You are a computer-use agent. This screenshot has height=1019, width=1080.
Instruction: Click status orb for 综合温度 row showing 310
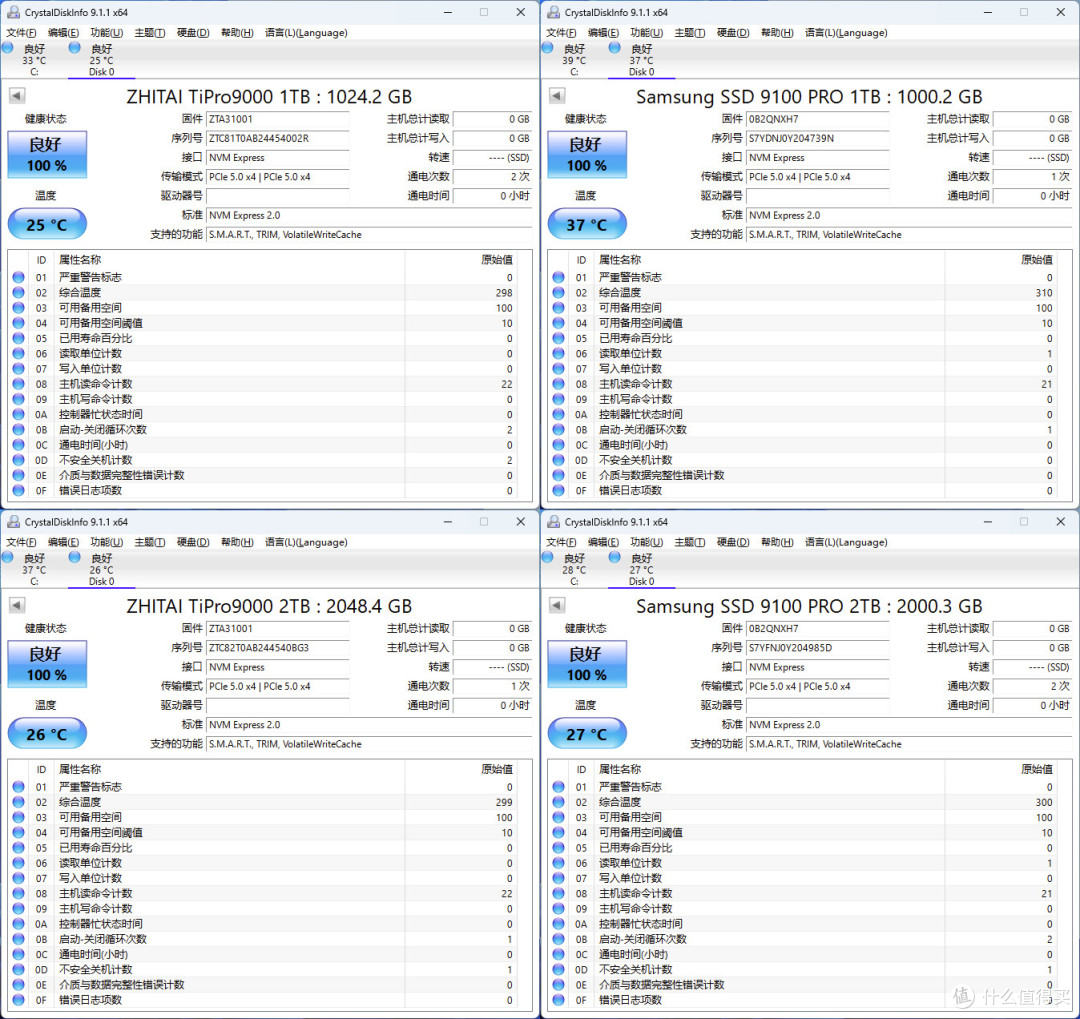[558, 293]
